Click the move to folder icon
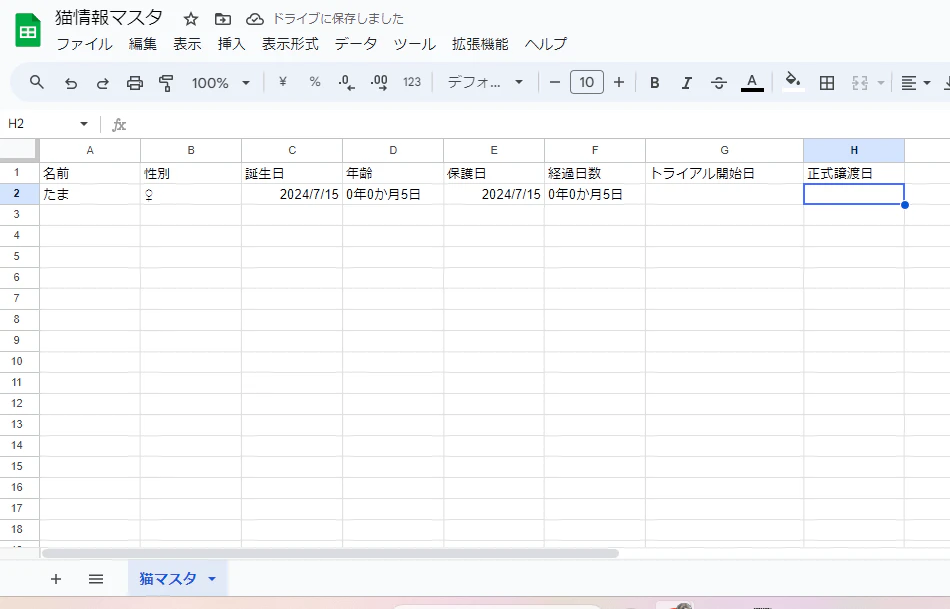This screenshot has height=609, width=950. [223, 19]
